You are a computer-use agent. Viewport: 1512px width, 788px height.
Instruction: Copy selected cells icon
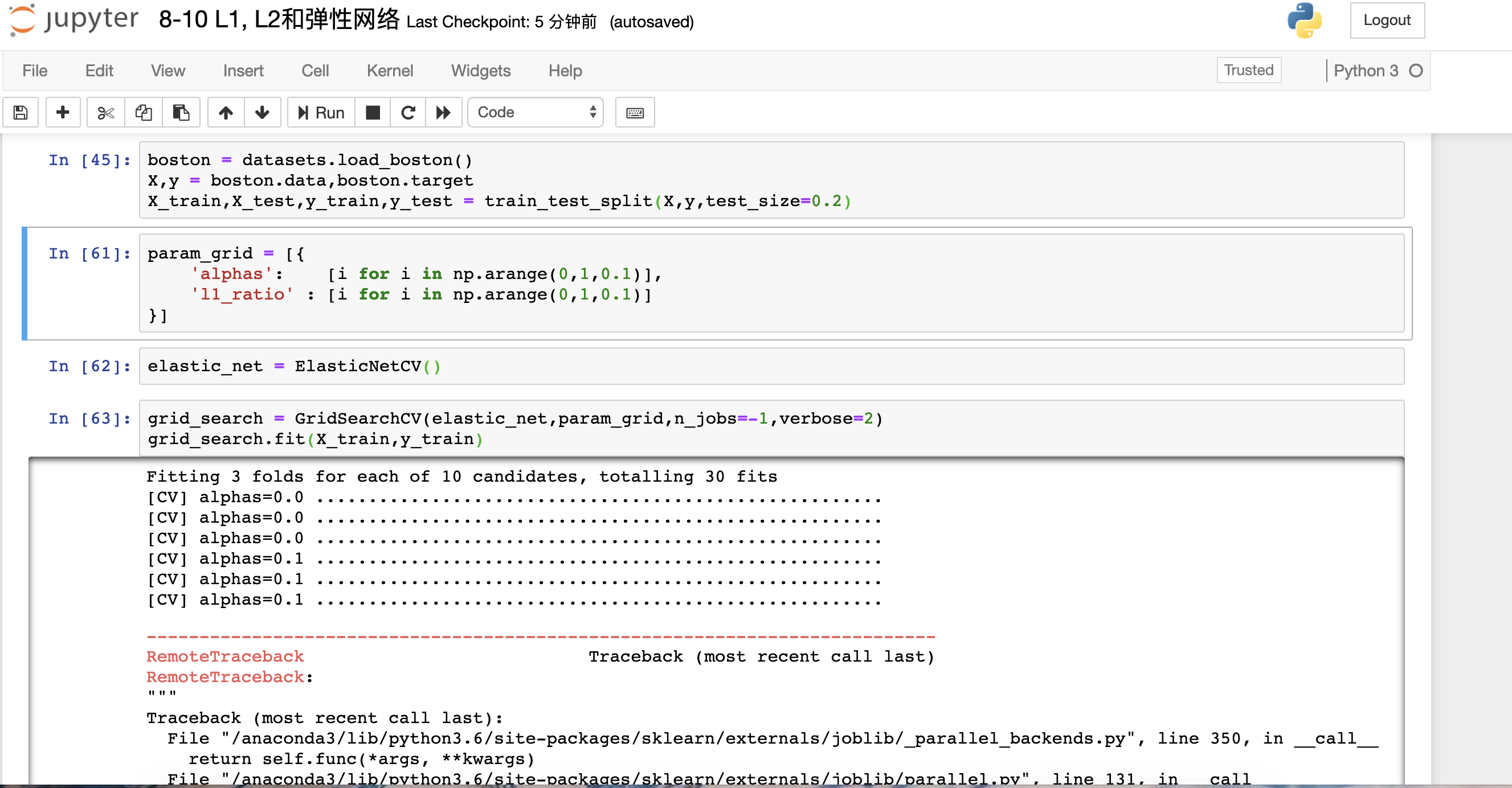click(x=143, y=112)
